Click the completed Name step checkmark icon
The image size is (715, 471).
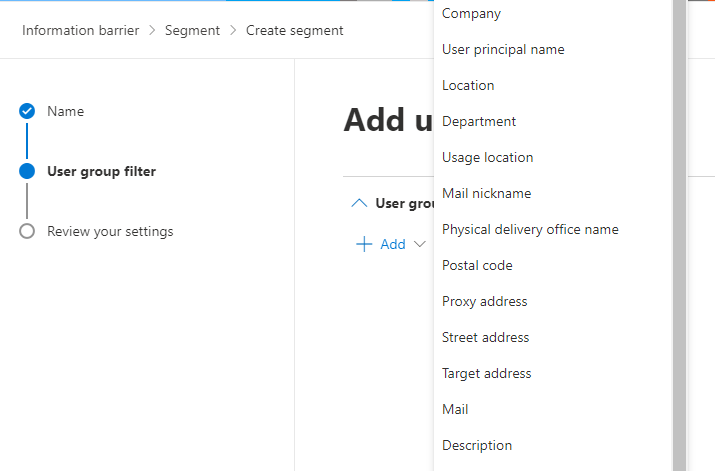pos(27,111)
